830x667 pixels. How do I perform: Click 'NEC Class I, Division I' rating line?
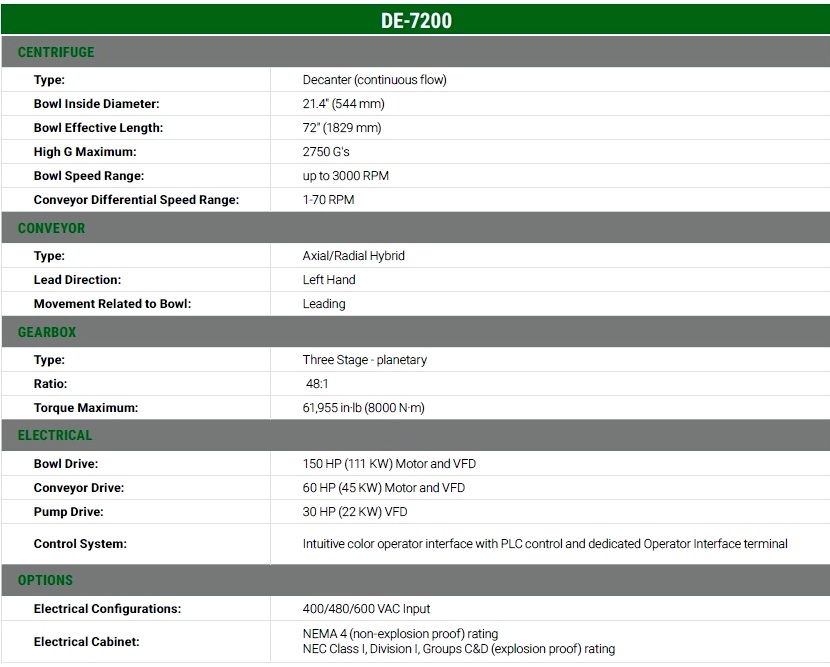click(459, 650)
